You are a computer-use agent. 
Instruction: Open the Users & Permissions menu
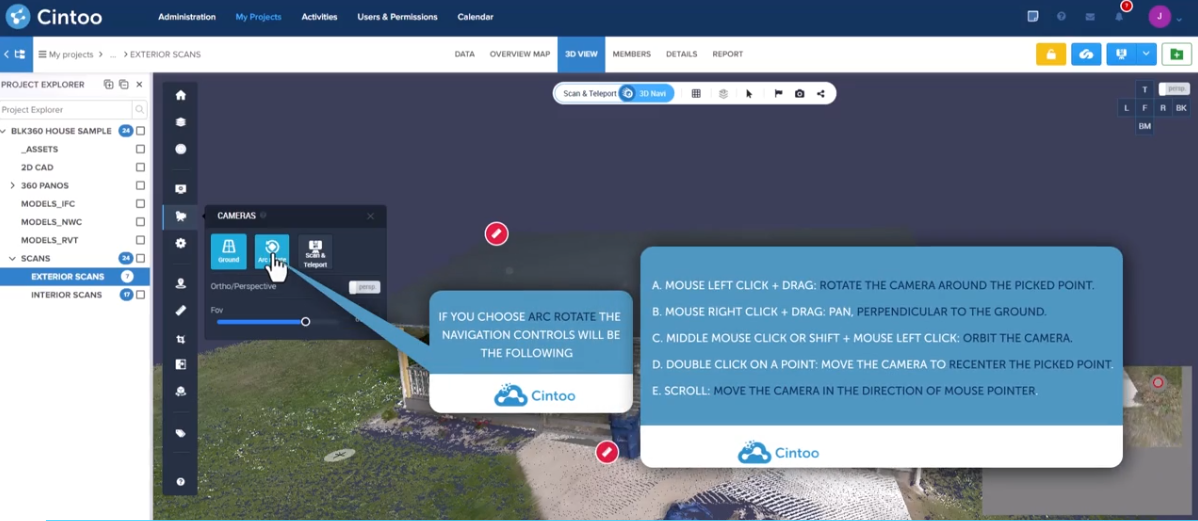pos(397,17)
